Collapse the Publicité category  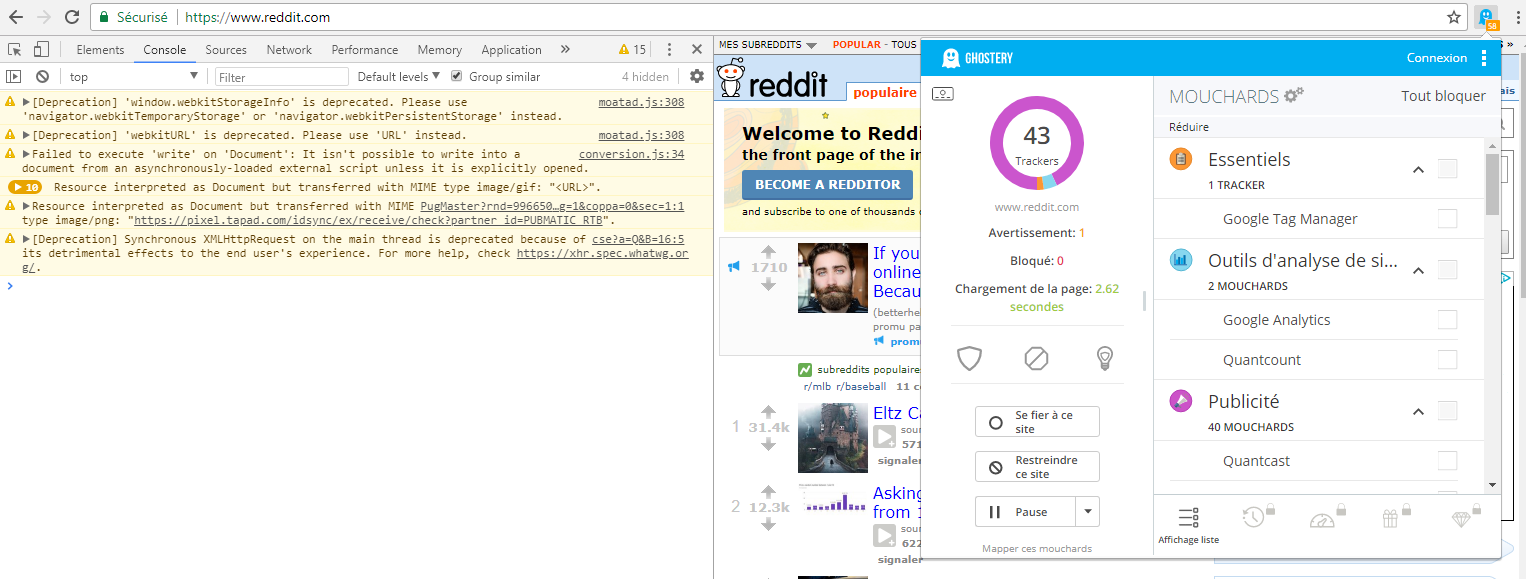(x=1418, y=411)
